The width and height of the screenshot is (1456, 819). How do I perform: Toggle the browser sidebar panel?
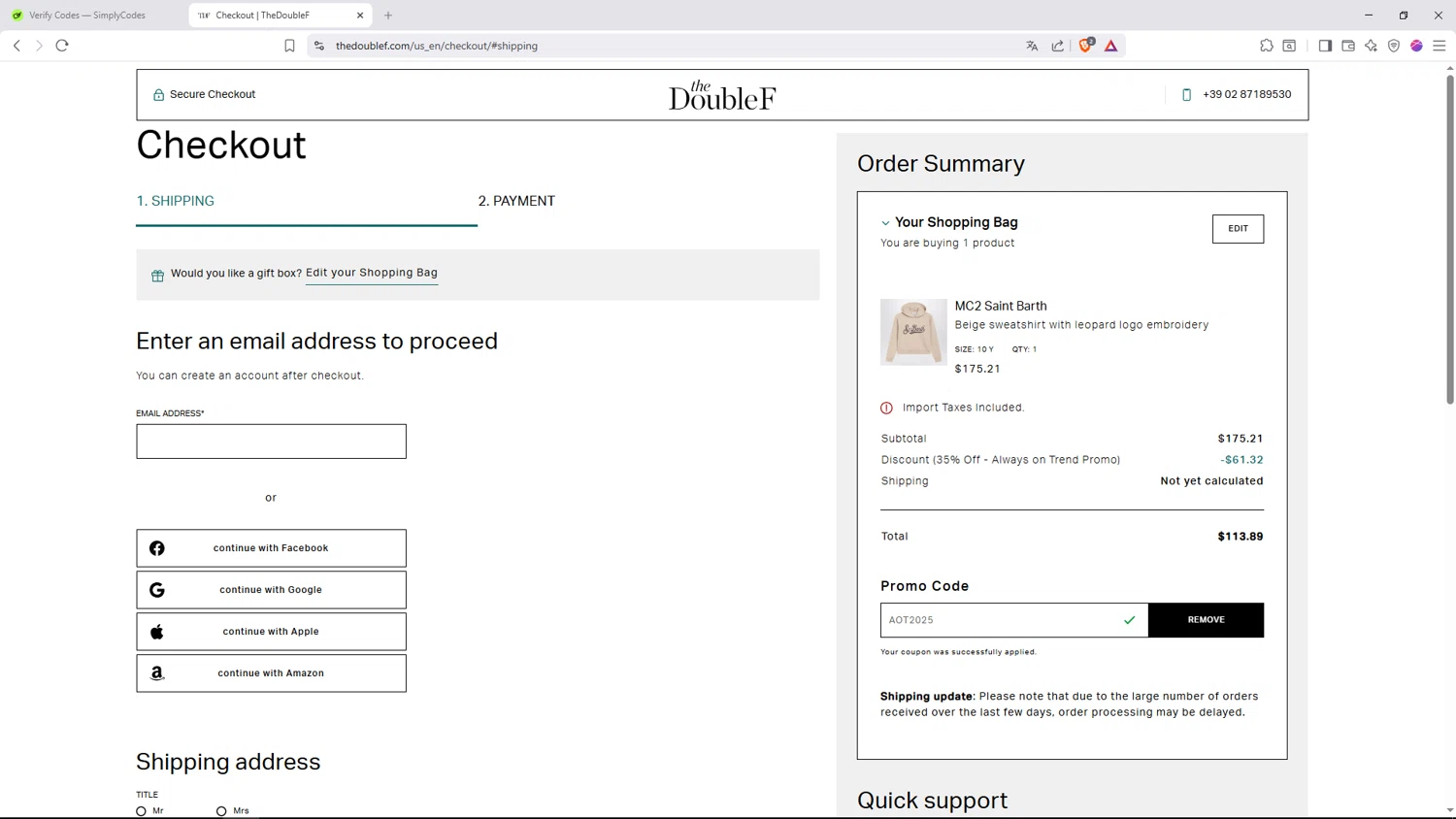(1325, 46)
